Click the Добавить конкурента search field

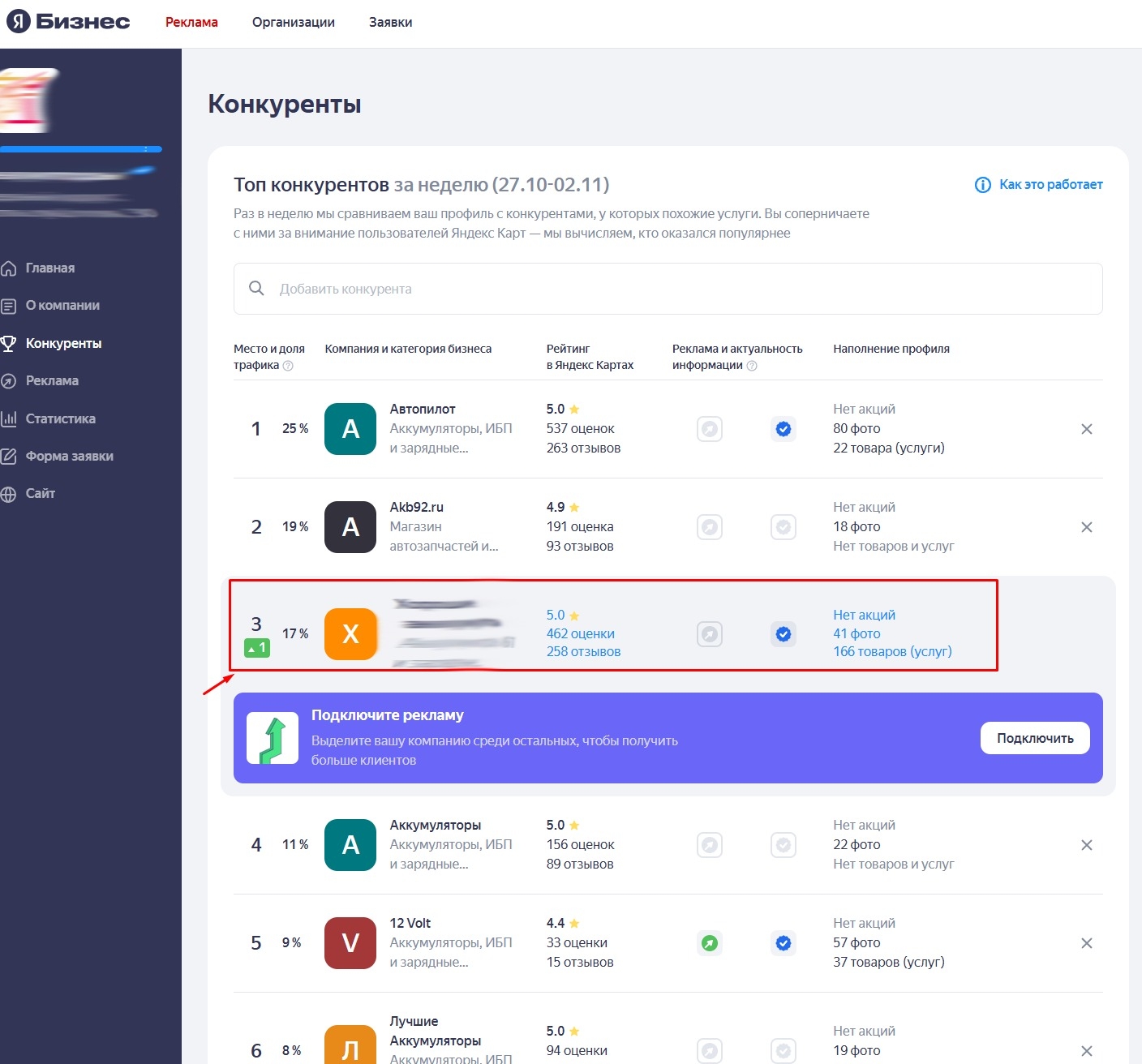pyautogui.click(x=668, y=289)
